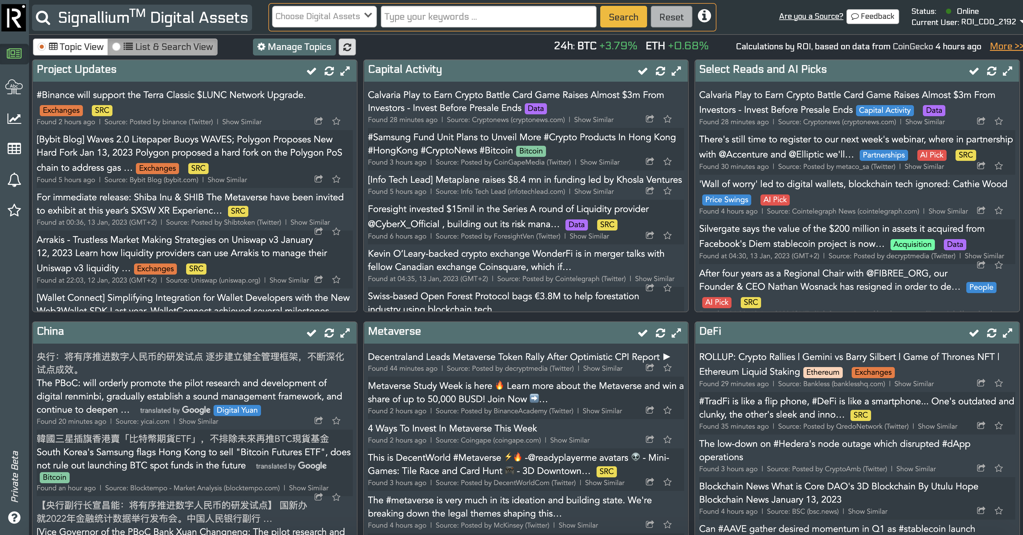The image size is (1023, 535).
Task: Click the Price Swings tag
Action: pos(726,200)
